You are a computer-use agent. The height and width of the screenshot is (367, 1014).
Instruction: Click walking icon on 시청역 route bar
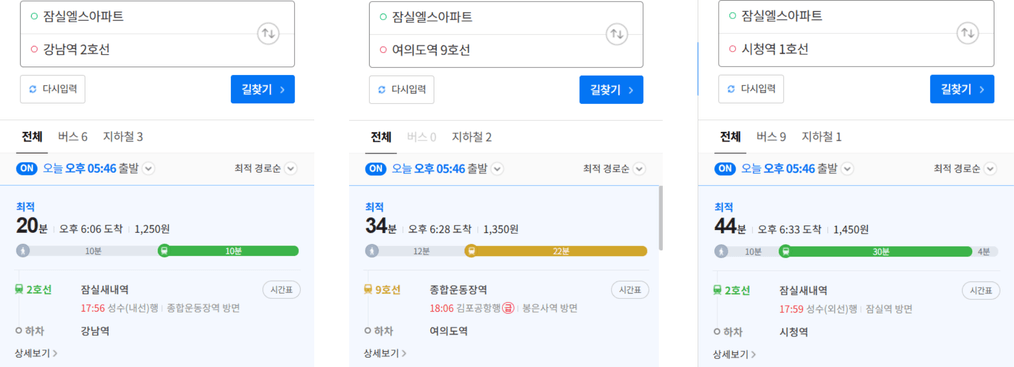click(x=721, y=251)
